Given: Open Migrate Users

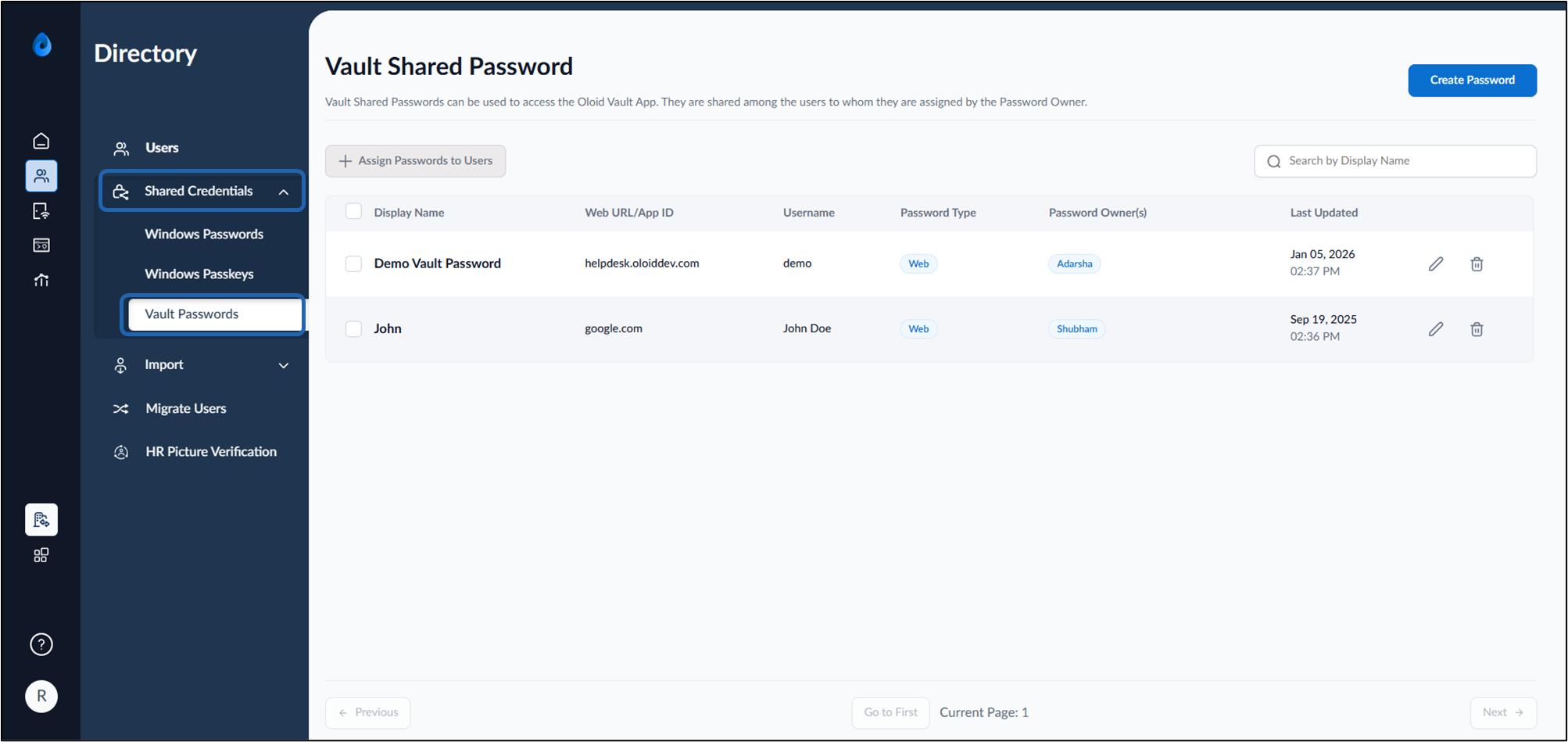Looking at the screenshot, I should coord(186,408).
